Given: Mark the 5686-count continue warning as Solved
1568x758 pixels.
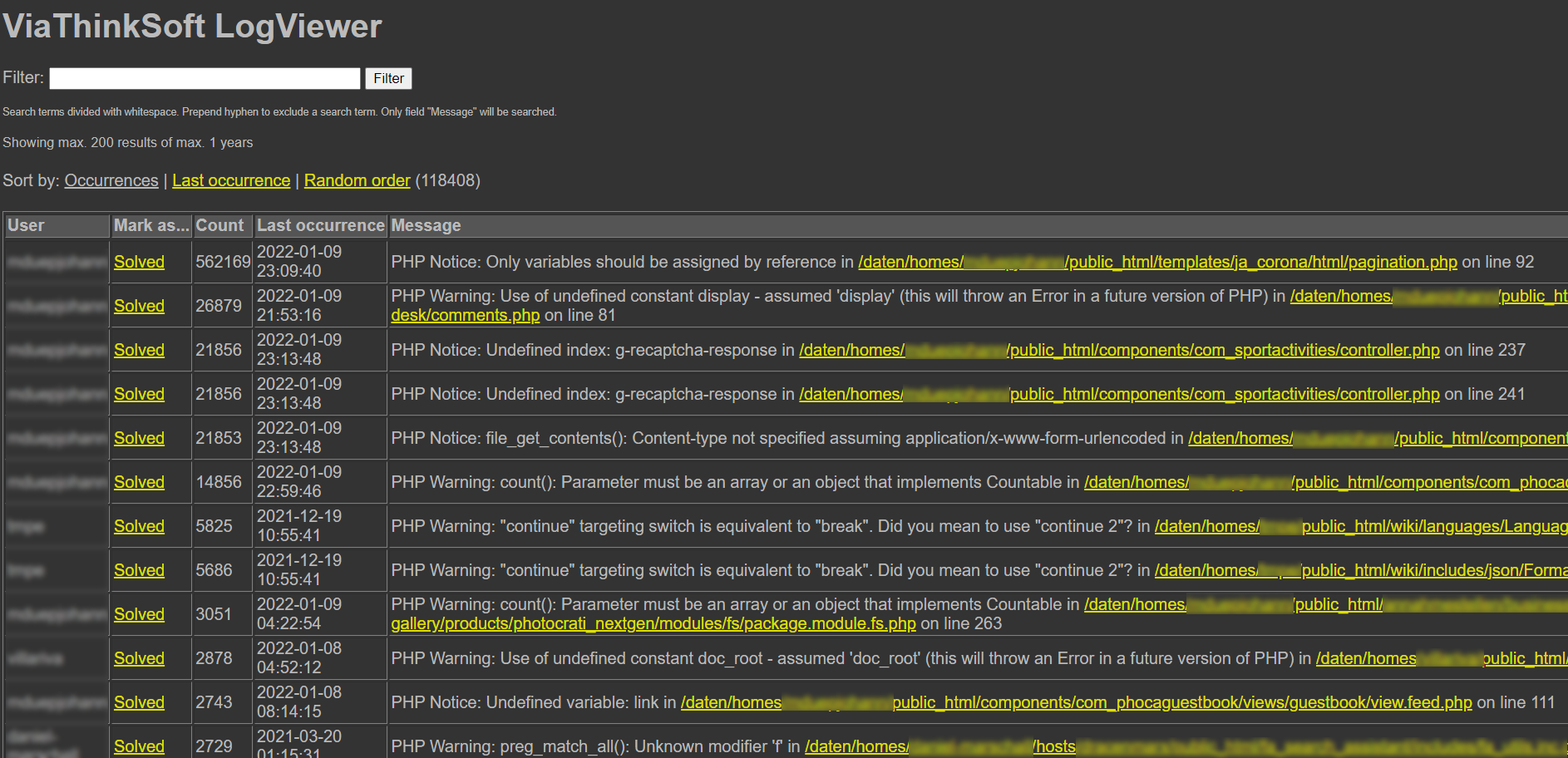Looking at the screenshot, I should 139,570.
